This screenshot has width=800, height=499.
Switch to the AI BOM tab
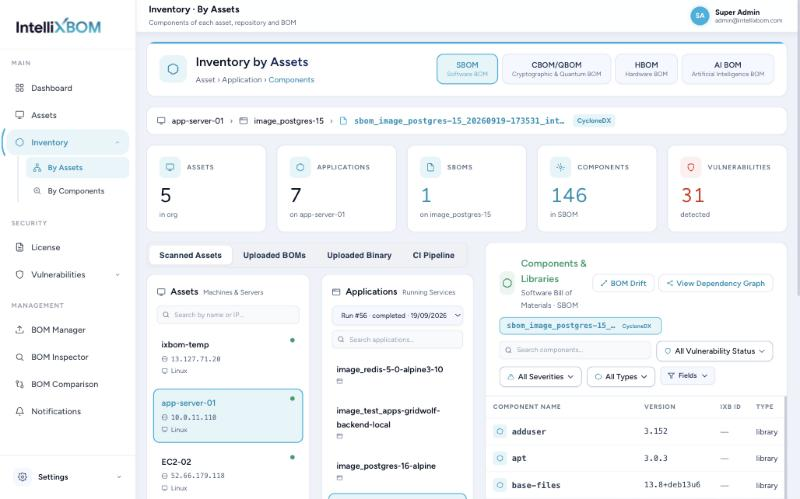(728, 69)
